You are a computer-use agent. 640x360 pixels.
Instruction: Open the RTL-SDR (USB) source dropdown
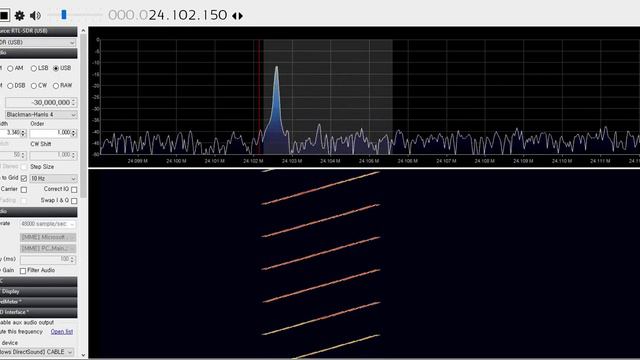pos(38,42)
